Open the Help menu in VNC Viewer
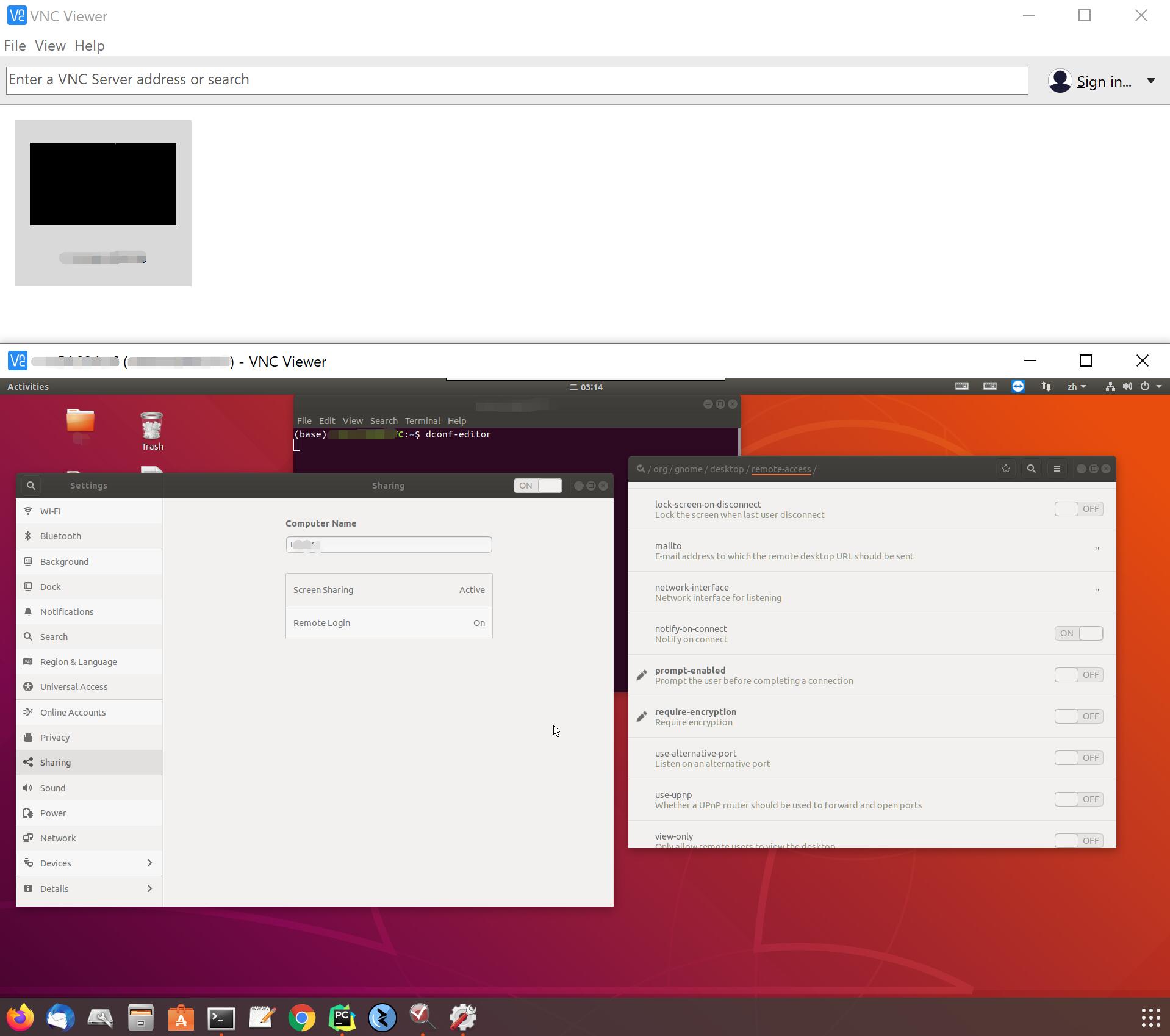The image size is (1170, 1036). point(90,46)
